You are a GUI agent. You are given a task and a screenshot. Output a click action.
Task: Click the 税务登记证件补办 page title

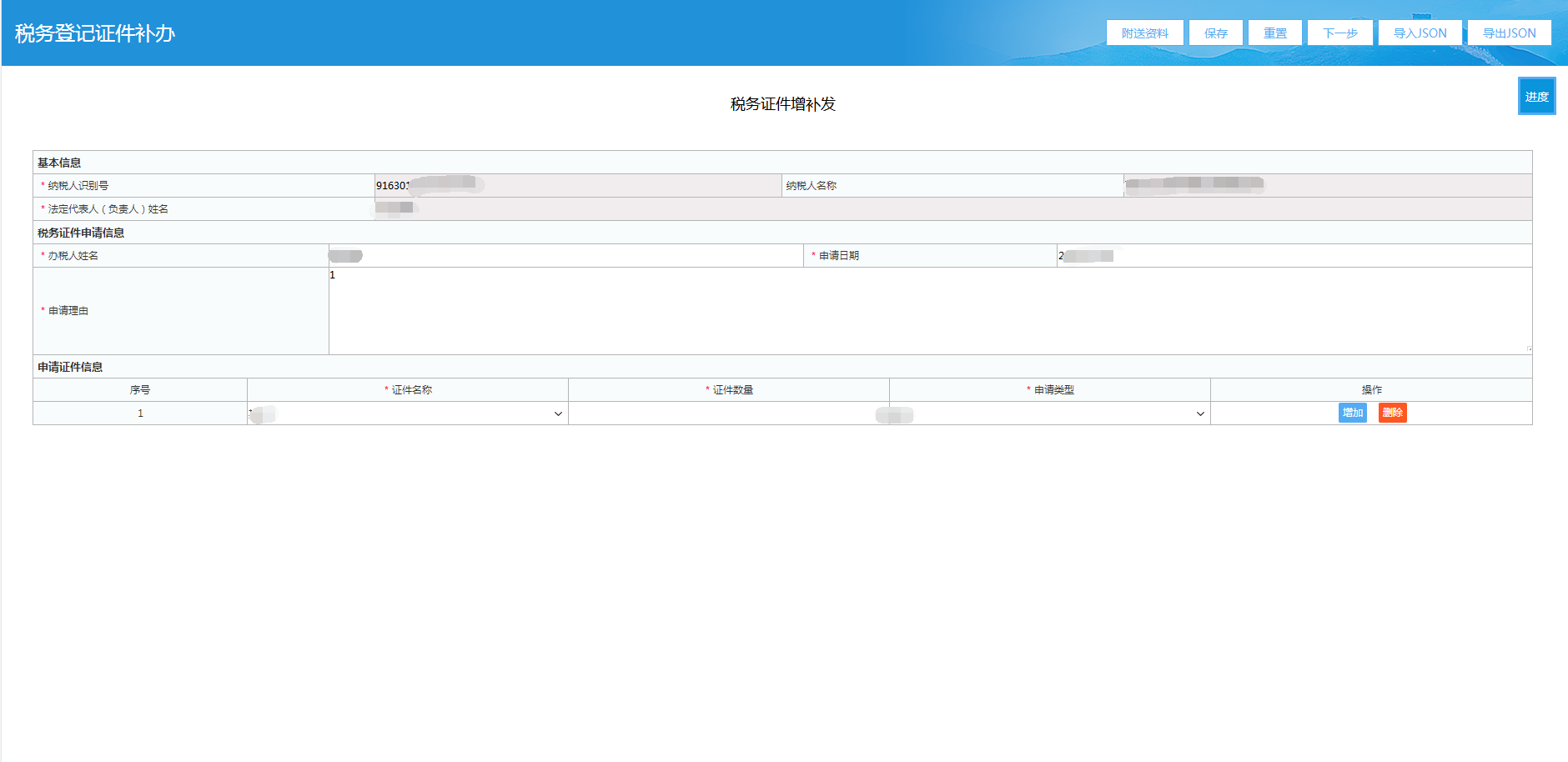click(95, 33)
